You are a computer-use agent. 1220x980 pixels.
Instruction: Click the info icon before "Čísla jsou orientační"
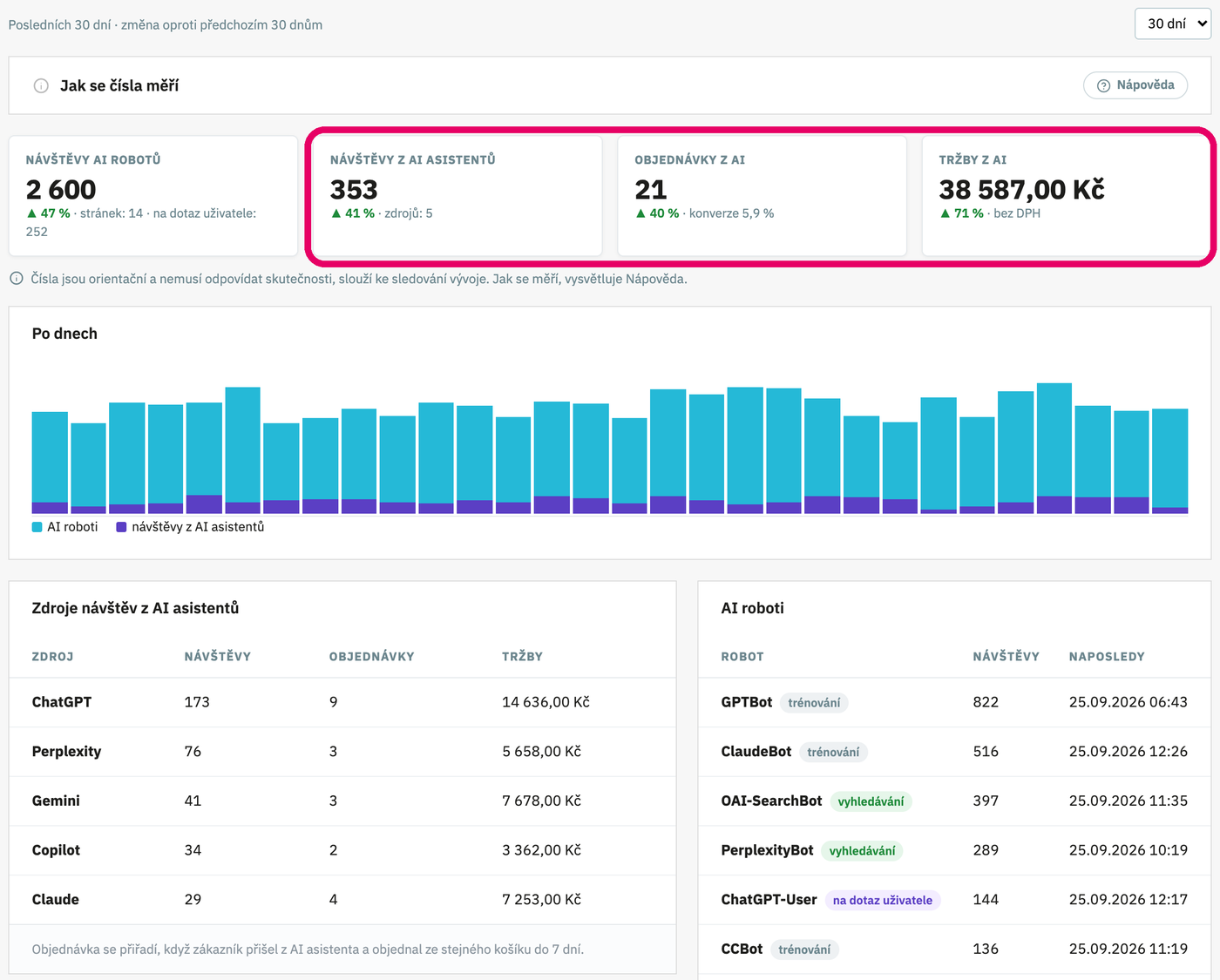pos(17,279)
